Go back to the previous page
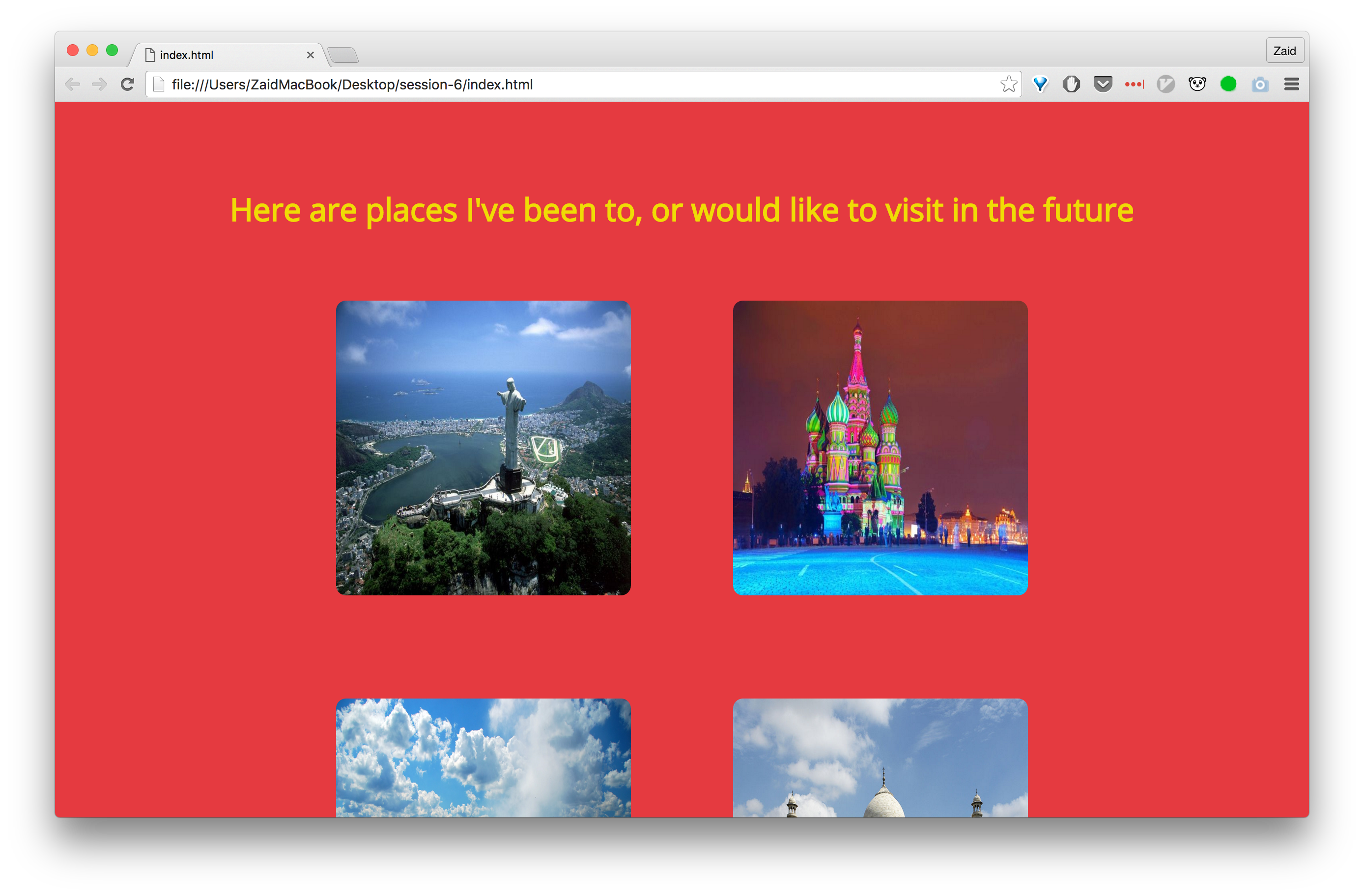This screenshot has width=1364, height=896. [x=72, y=84]
